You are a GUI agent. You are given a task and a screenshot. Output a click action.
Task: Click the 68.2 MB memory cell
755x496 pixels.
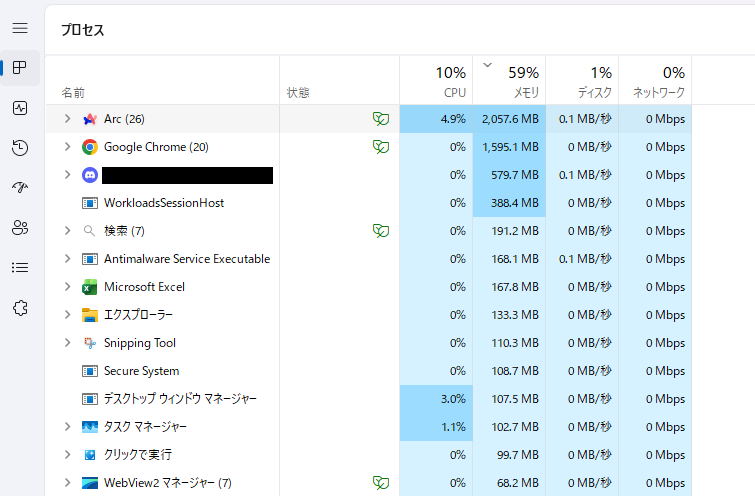(x=509, y=483)
